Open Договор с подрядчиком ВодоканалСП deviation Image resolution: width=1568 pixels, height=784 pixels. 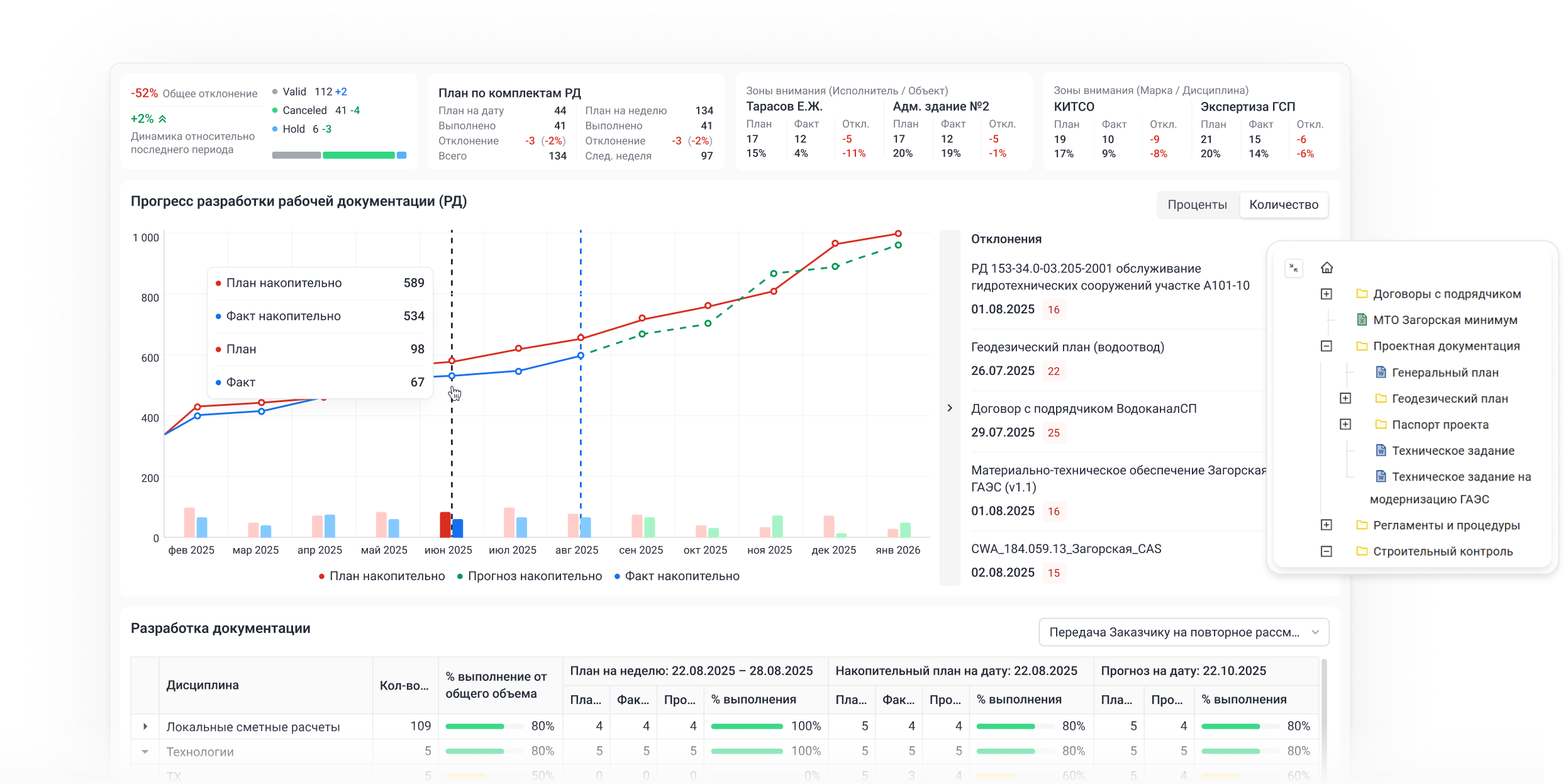[1083, 409]
